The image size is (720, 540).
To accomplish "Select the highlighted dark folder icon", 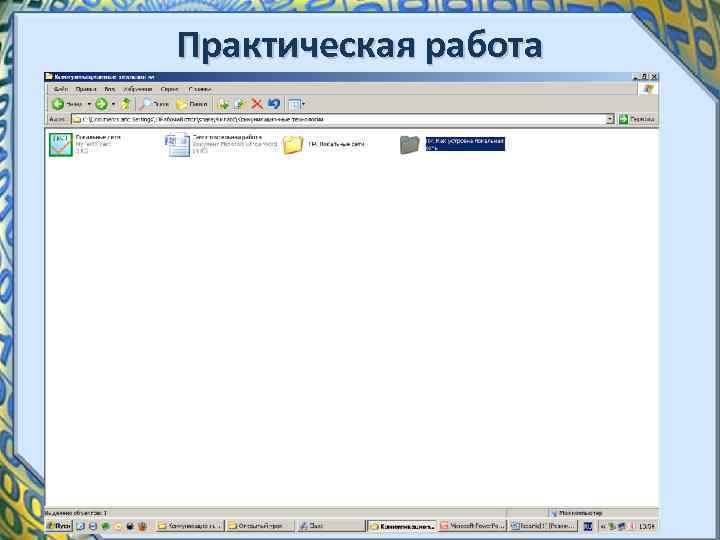I will click(410, 145).
